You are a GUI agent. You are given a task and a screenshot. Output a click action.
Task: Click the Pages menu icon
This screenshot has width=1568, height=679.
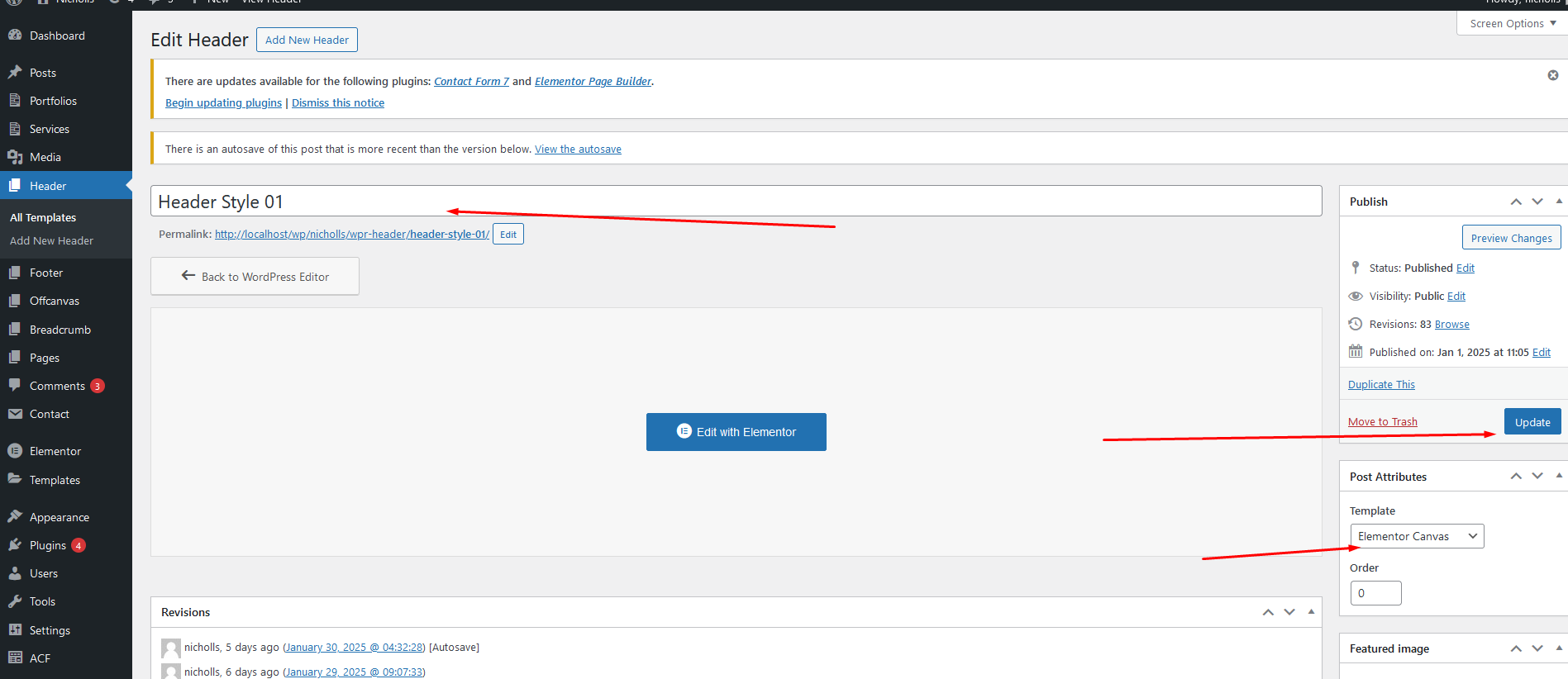pyautogui.click(x=15, y=358)
